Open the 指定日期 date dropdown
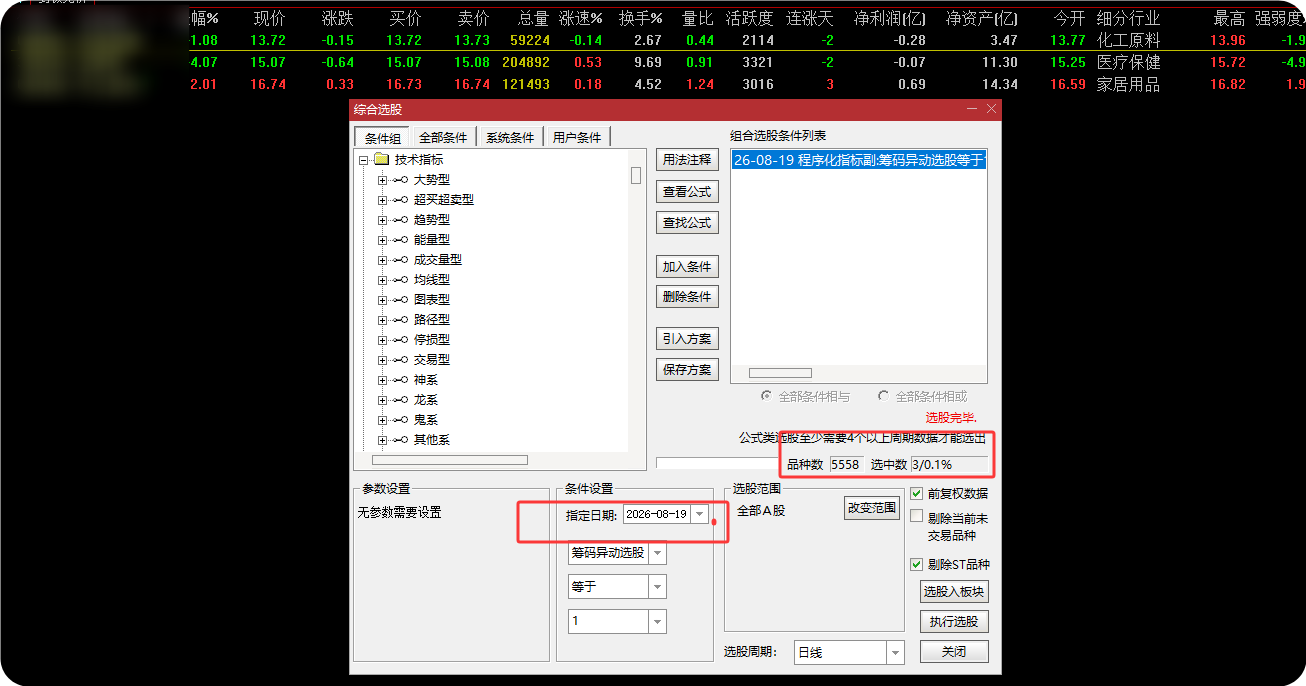This screenshot has width=1306, height=686. 700,514
